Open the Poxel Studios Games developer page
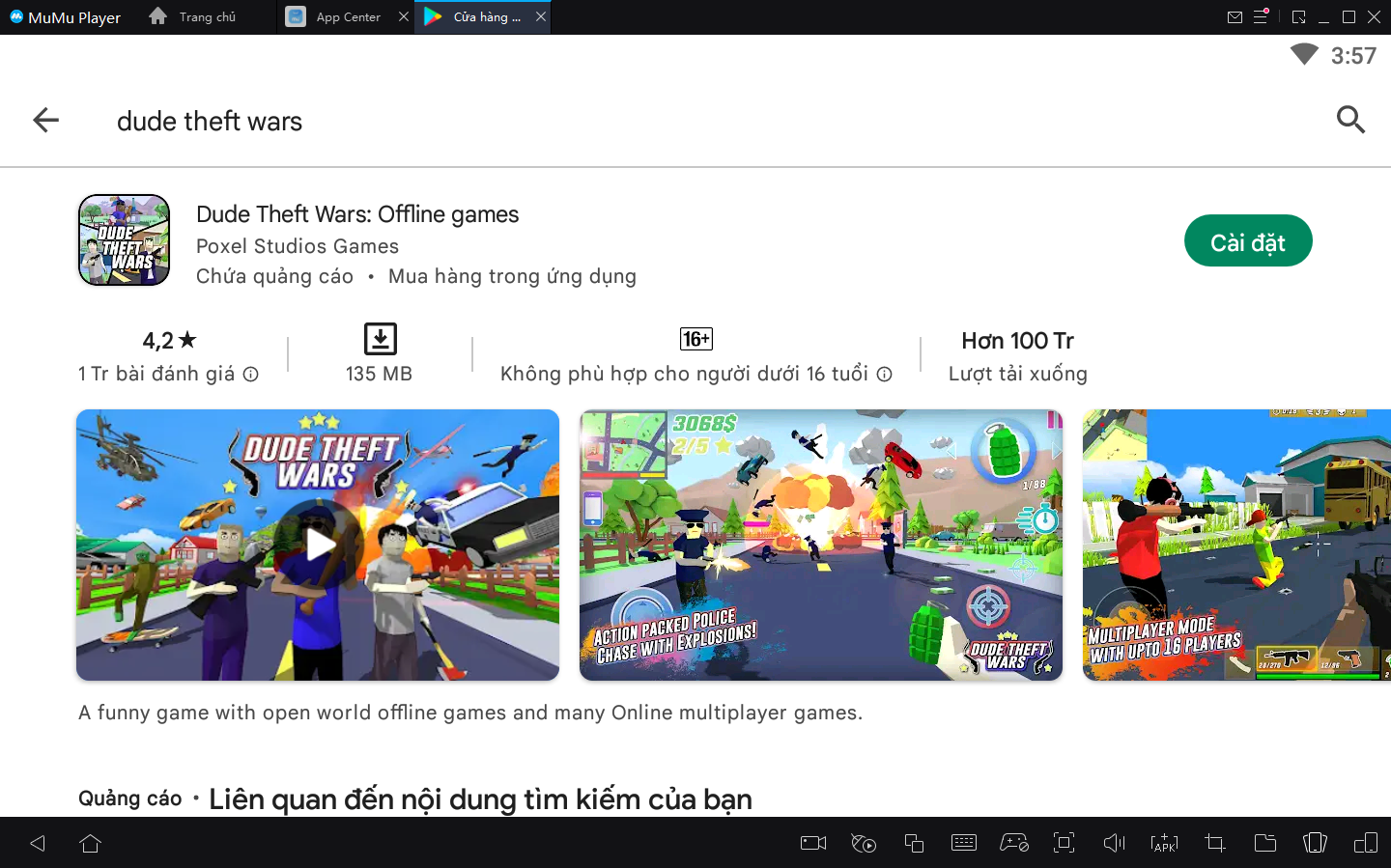The height and width of the screenshot is (868, 1391). coord(298,246)
